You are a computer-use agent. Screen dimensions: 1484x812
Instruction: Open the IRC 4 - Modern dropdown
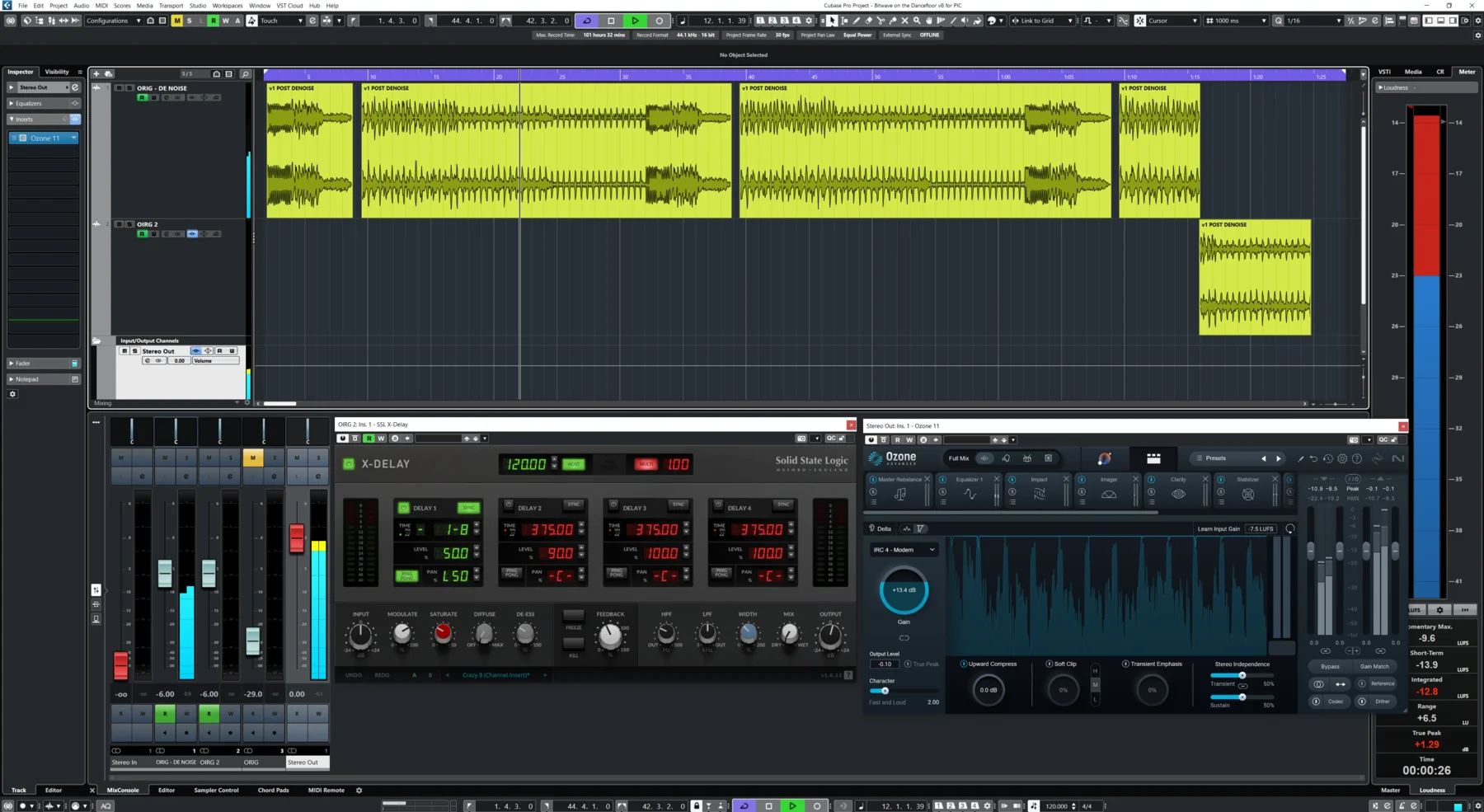point(903,549)
